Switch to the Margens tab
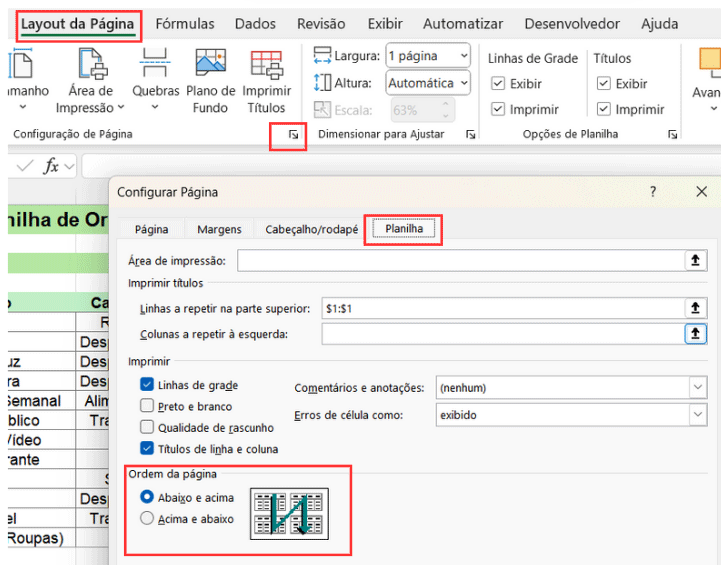 219,229
